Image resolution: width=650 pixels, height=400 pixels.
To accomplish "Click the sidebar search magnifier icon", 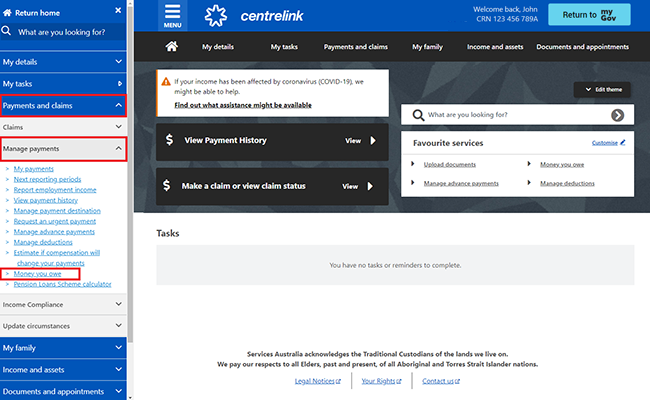I will tap(6, 31).
